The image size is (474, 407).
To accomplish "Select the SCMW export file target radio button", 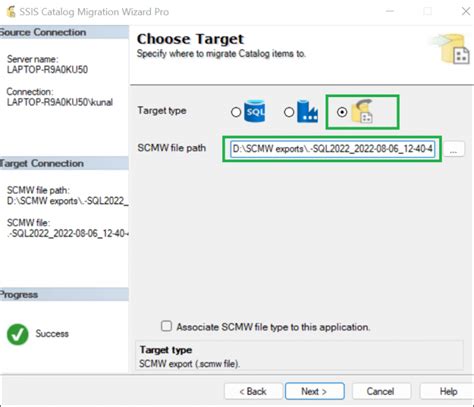I will (342, 112).
